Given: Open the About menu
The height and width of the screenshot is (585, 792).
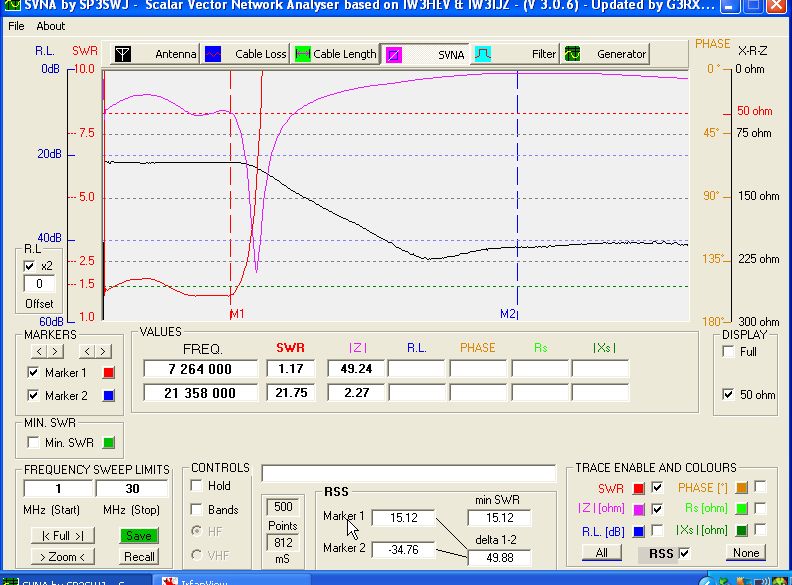Looking at the screenshot, I should click(51, 26).
